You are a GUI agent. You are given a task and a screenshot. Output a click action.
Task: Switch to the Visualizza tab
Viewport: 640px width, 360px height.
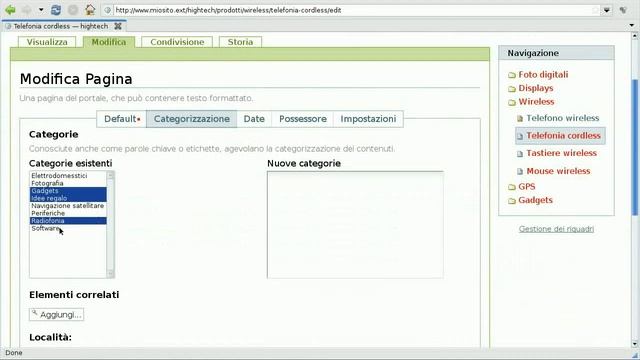point(47,42)
